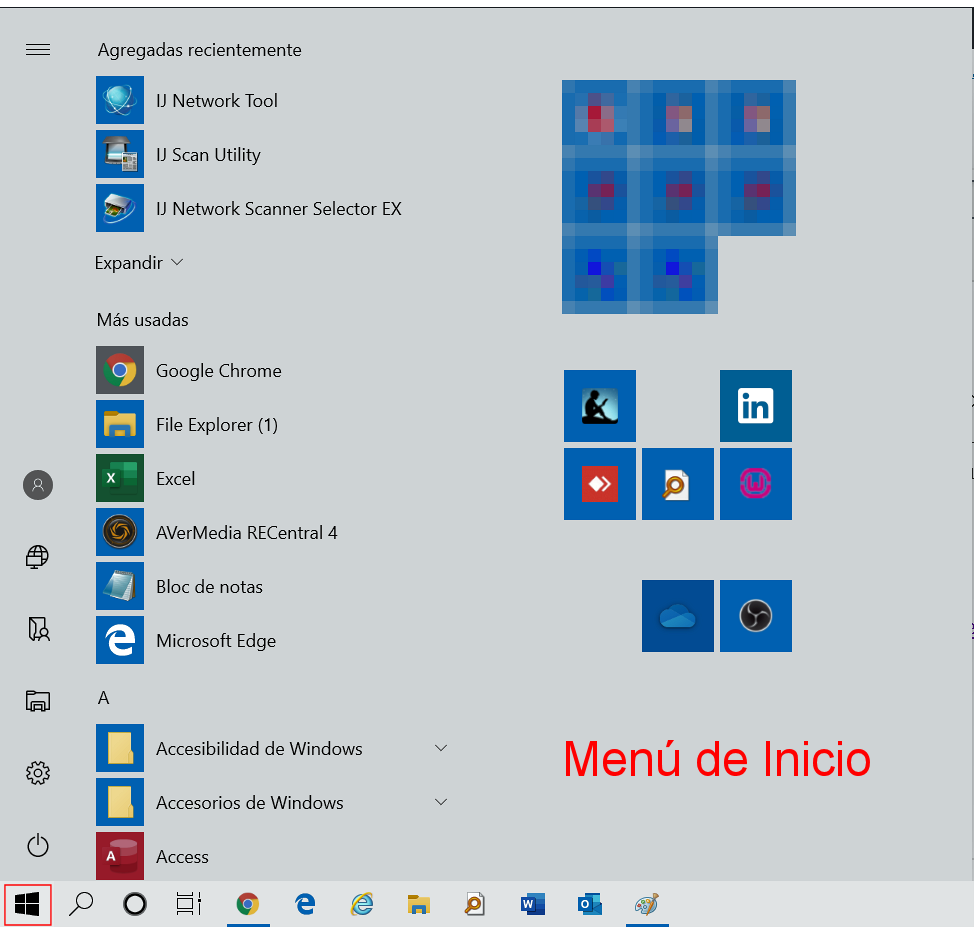Open File Explorer (1) from the app list

[120, 424]
